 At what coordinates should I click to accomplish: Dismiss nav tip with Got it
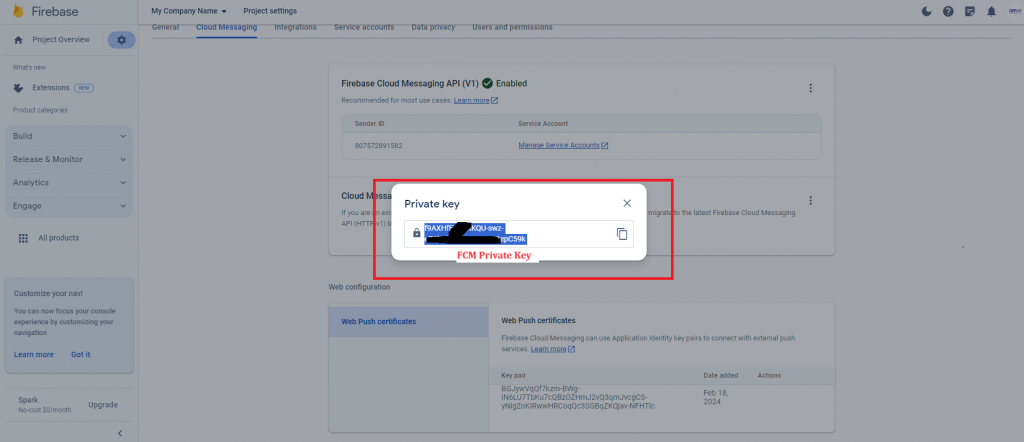(81, 355)
